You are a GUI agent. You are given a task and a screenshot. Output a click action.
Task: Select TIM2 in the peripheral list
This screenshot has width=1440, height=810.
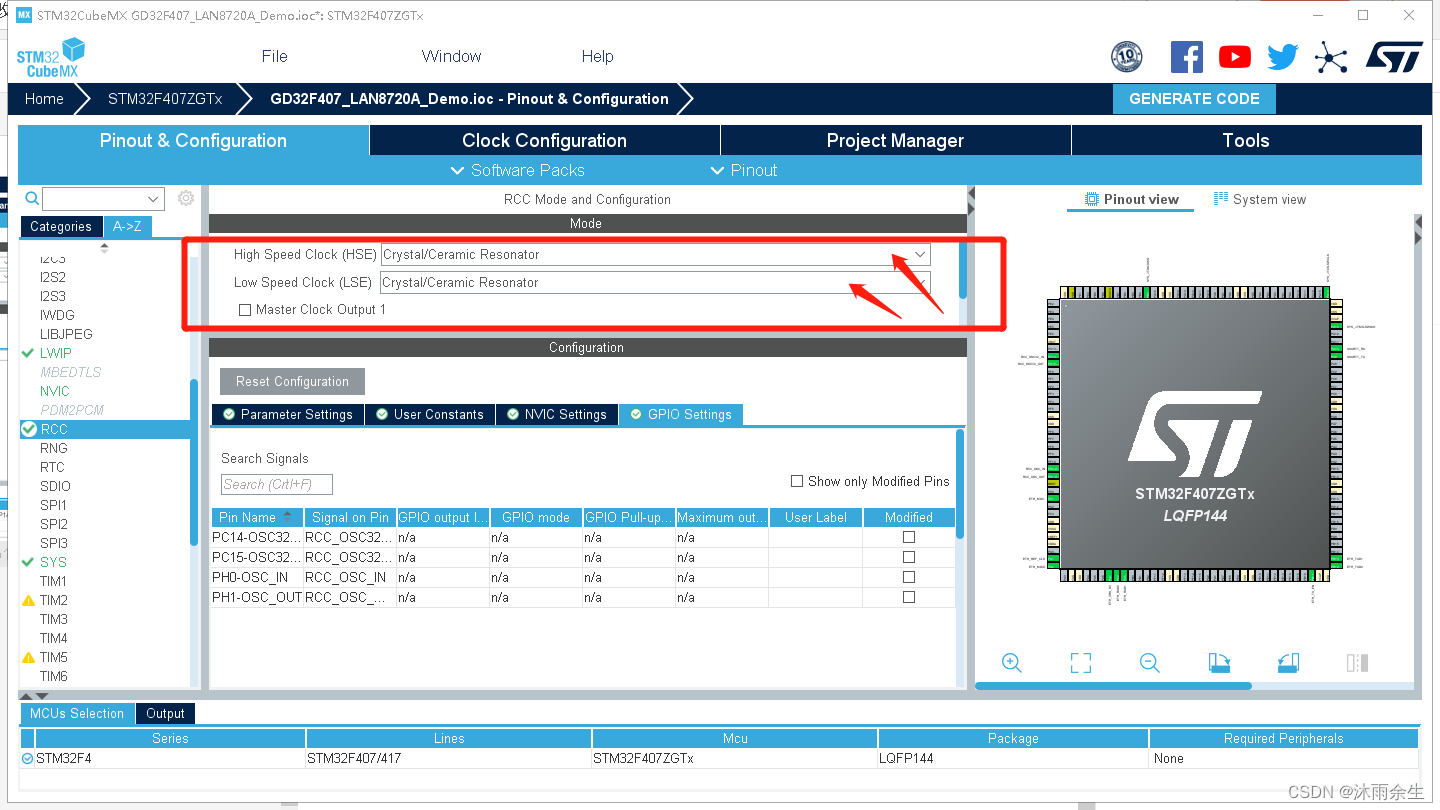53,600
